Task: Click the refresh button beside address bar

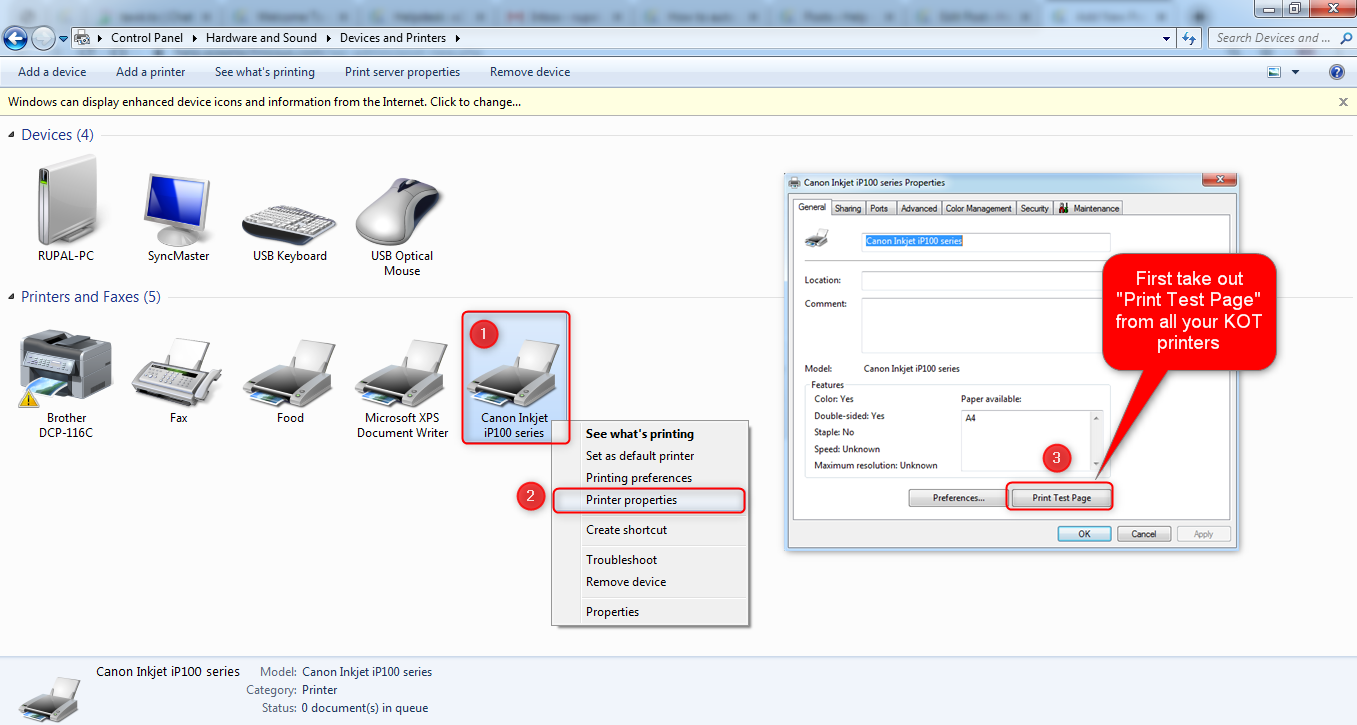Action: pyautogui.click(x=1188, y=38)
